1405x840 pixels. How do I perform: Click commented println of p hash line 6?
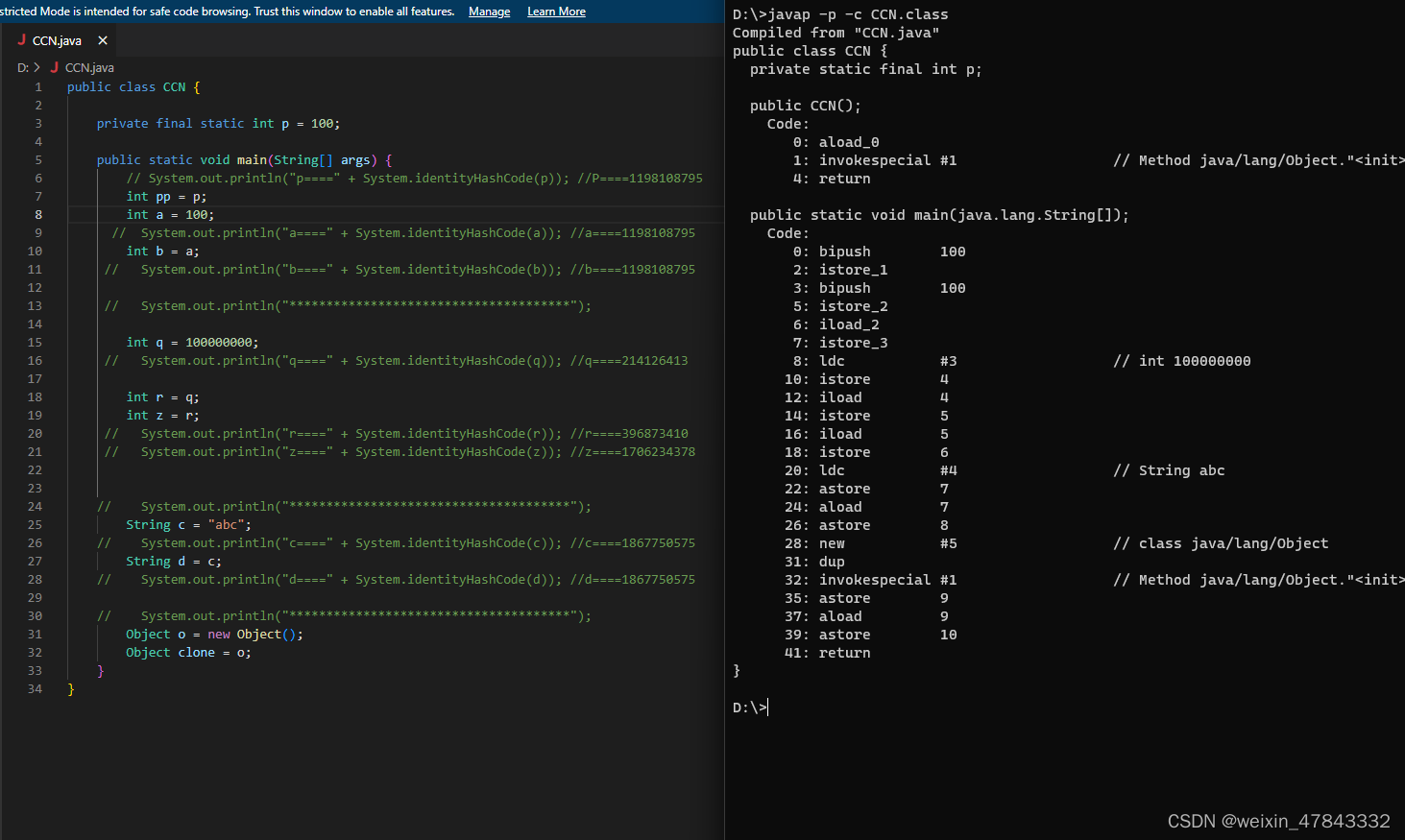click(414, 179)
